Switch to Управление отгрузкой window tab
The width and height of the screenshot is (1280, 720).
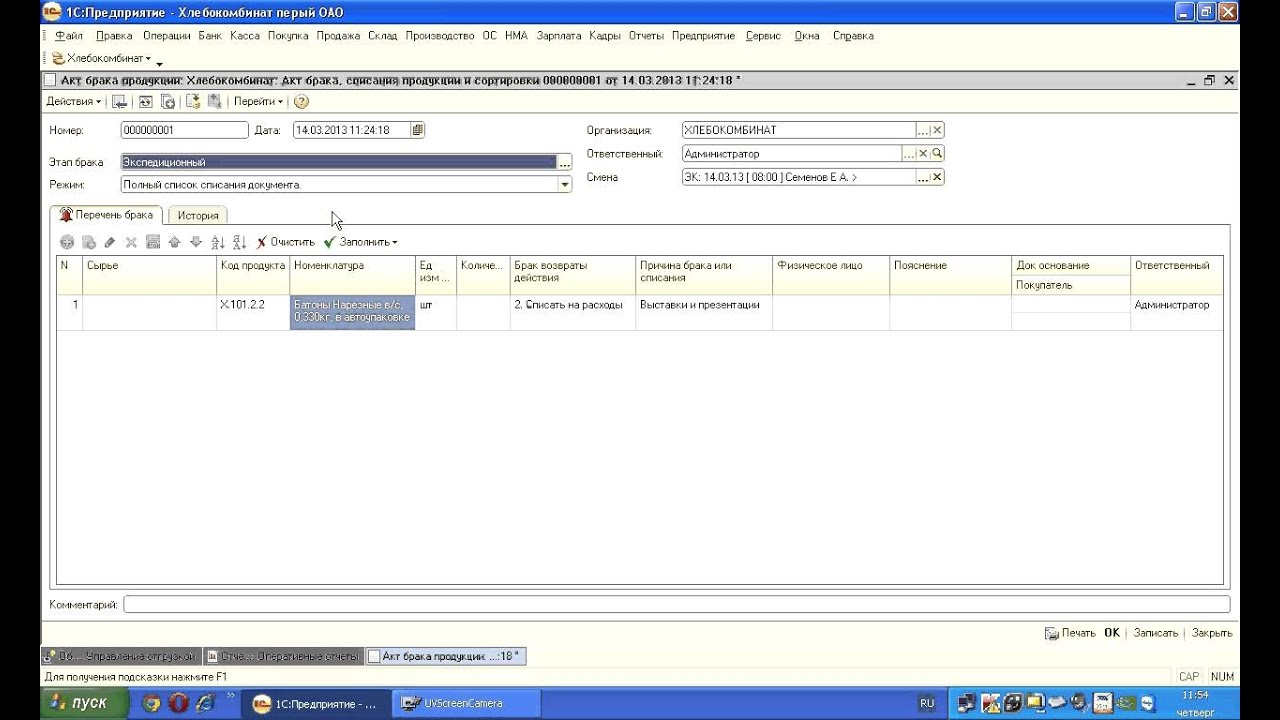pyautogui.click(x=120, y=656)
